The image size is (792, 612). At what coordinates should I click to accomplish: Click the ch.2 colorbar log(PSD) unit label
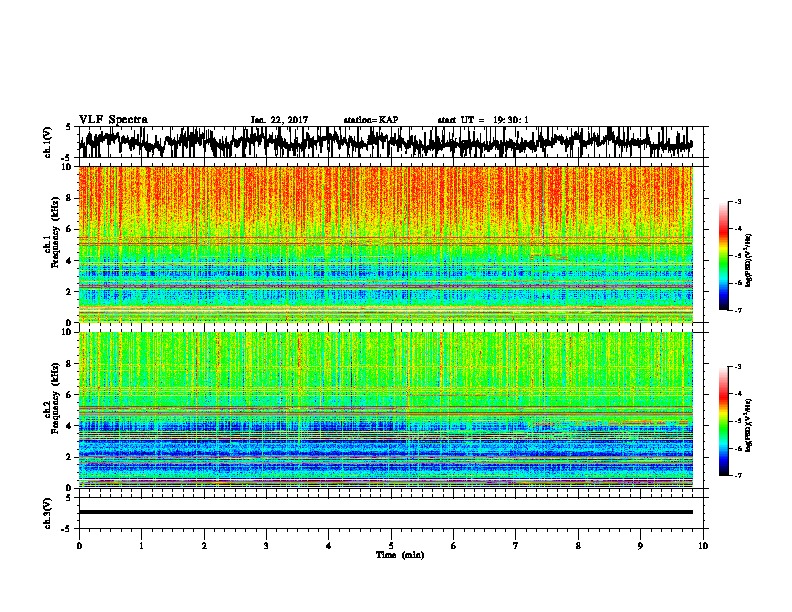[748, 425]
